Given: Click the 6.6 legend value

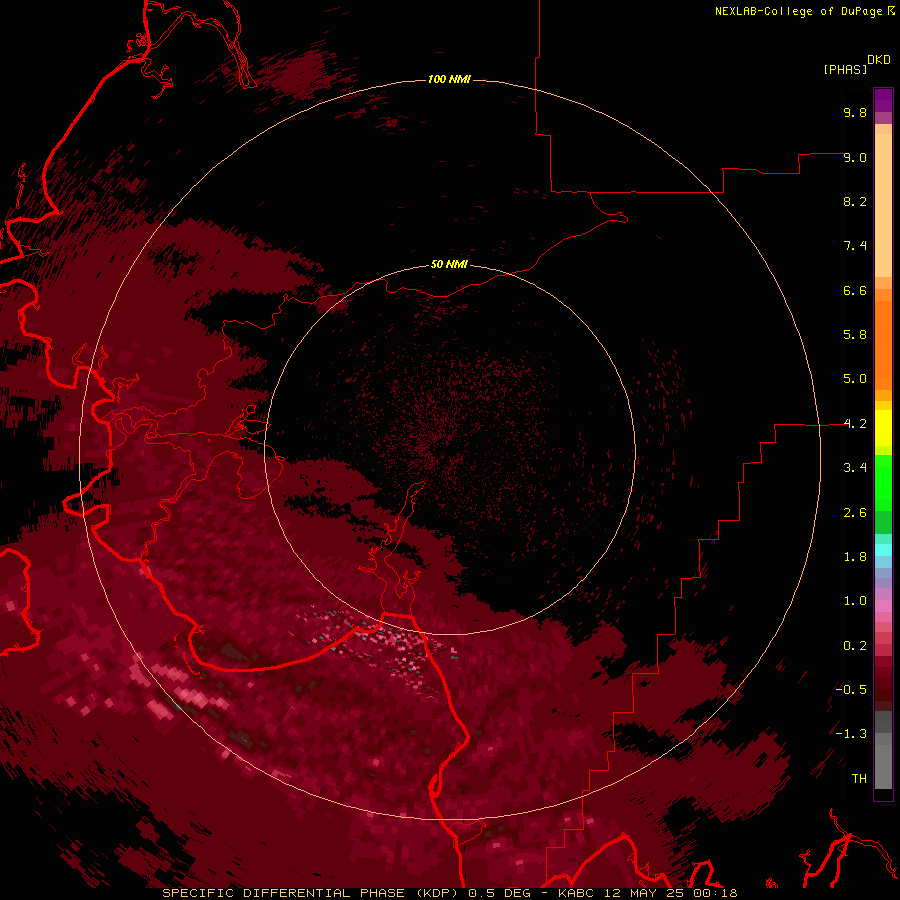Looking at the screenshot, I should pyautogui.click(x=855, y=290).
